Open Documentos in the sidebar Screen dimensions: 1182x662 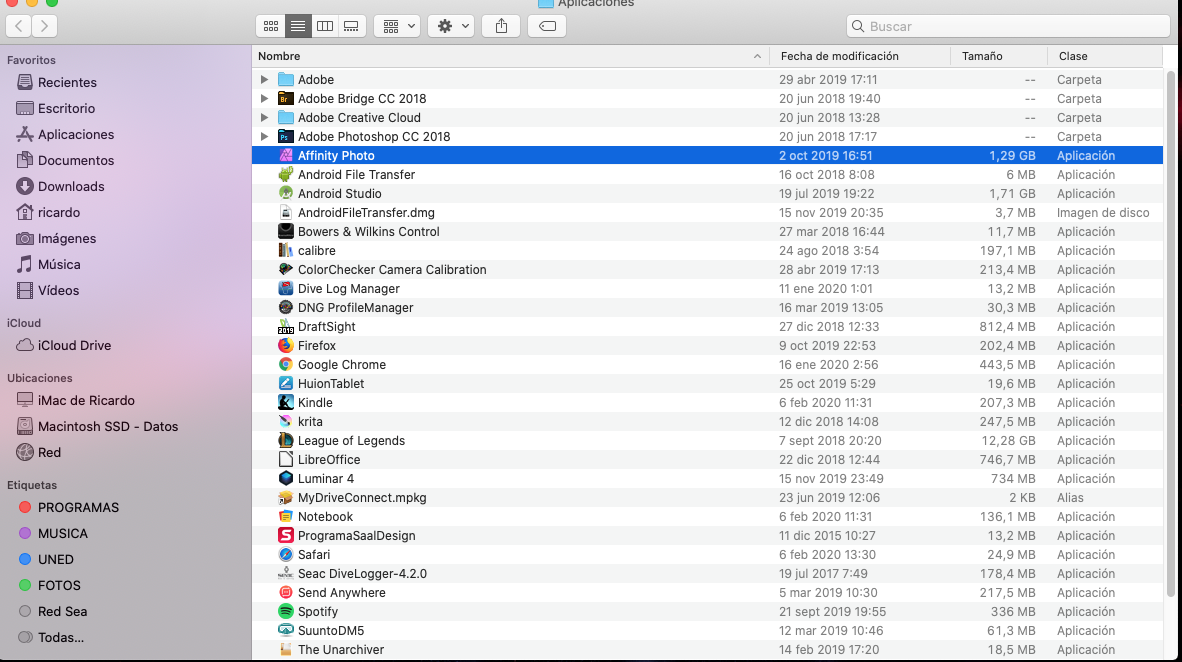[x=75, y=161]
